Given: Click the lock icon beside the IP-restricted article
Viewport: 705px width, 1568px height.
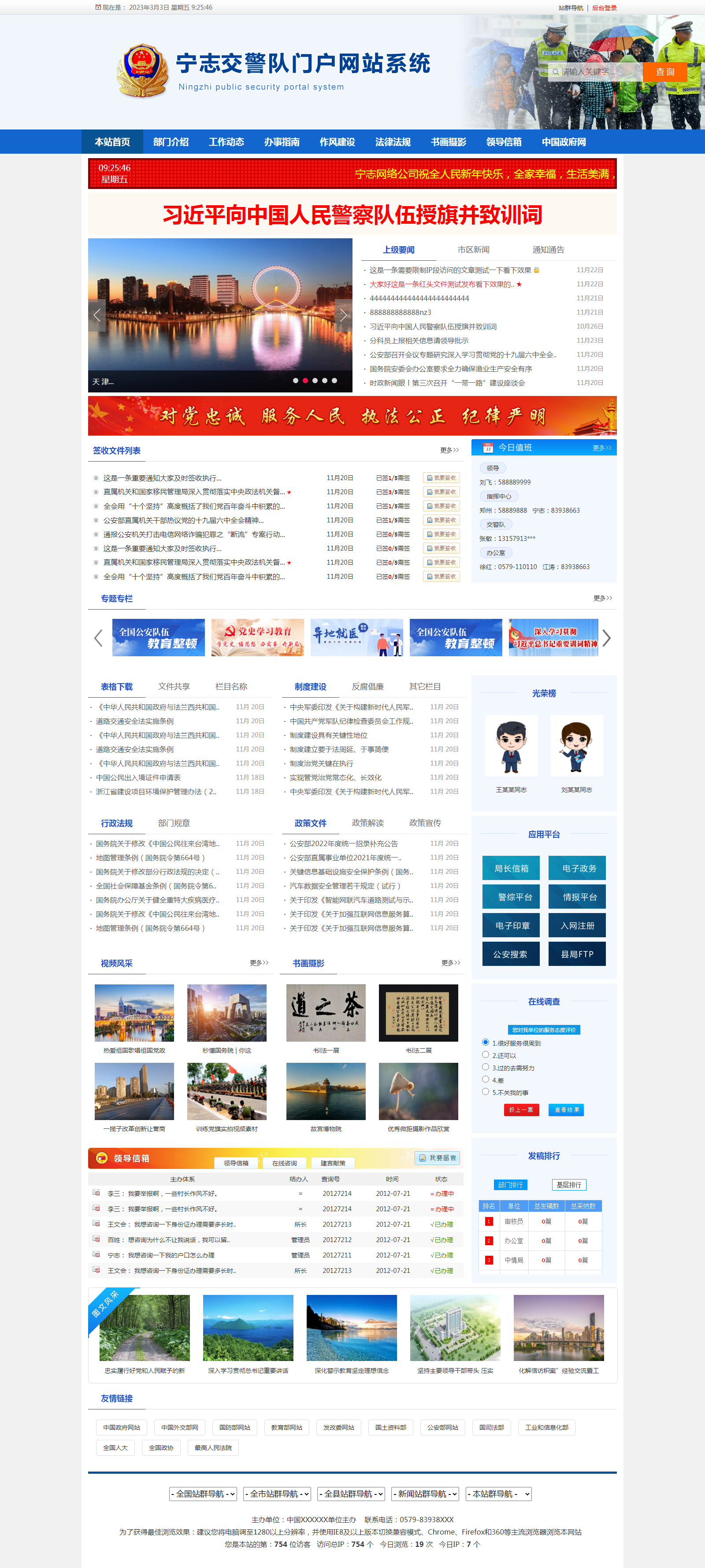Looking at the screenshot, I should coord(536,270).
